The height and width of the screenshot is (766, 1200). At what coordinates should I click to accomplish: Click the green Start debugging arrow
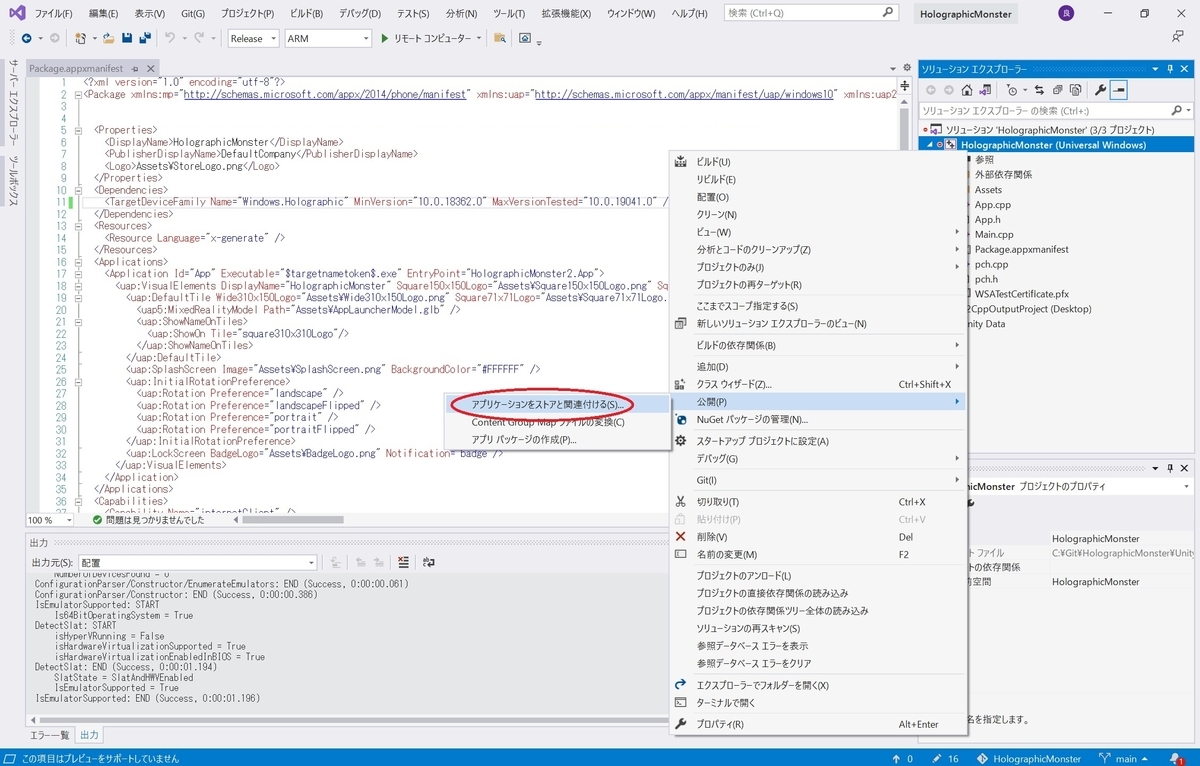coord(385,38)
